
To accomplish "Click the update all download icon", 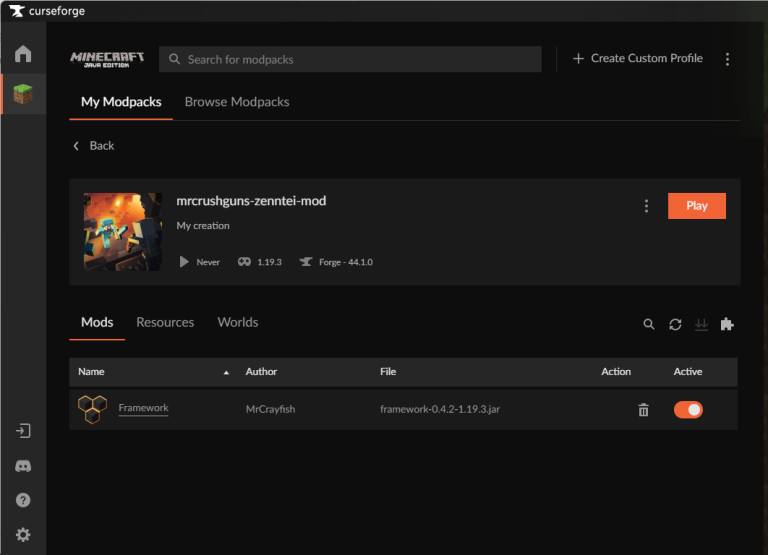I will 701,324.
